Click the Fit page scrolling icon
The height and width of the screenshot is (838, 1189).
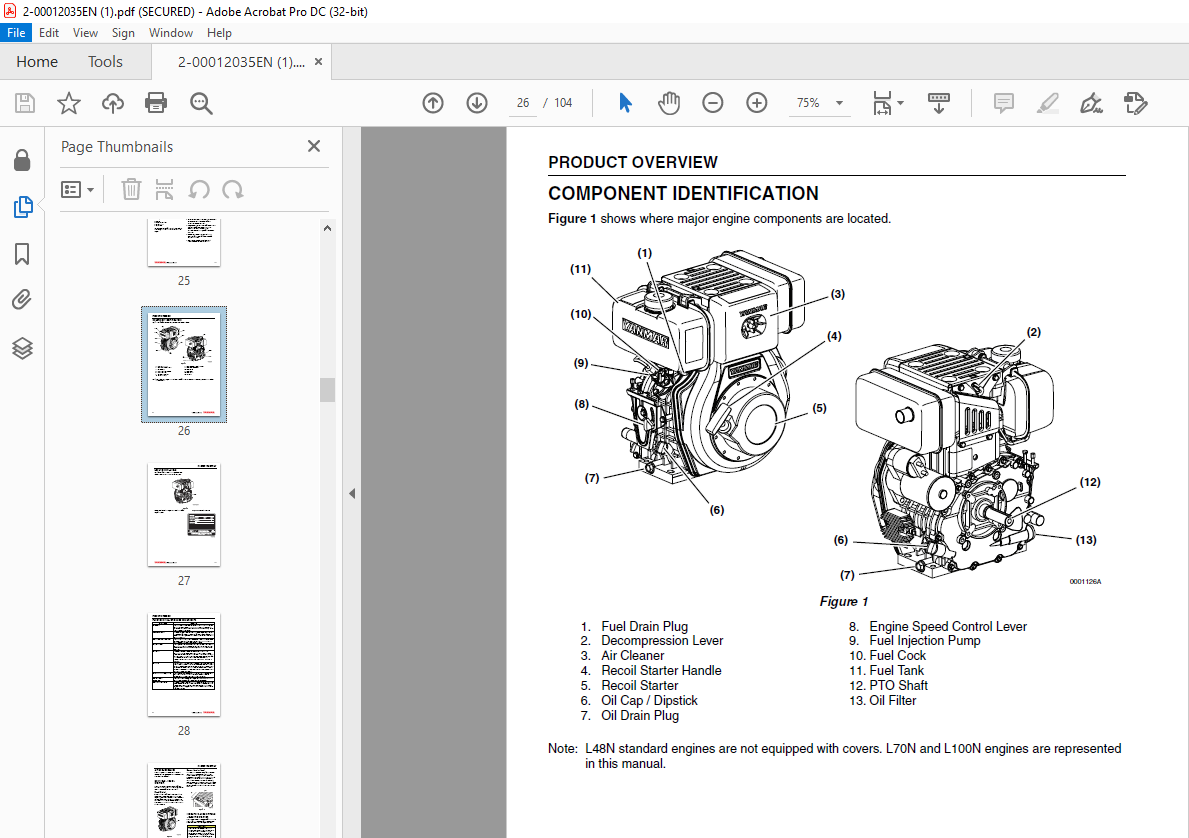882,103
